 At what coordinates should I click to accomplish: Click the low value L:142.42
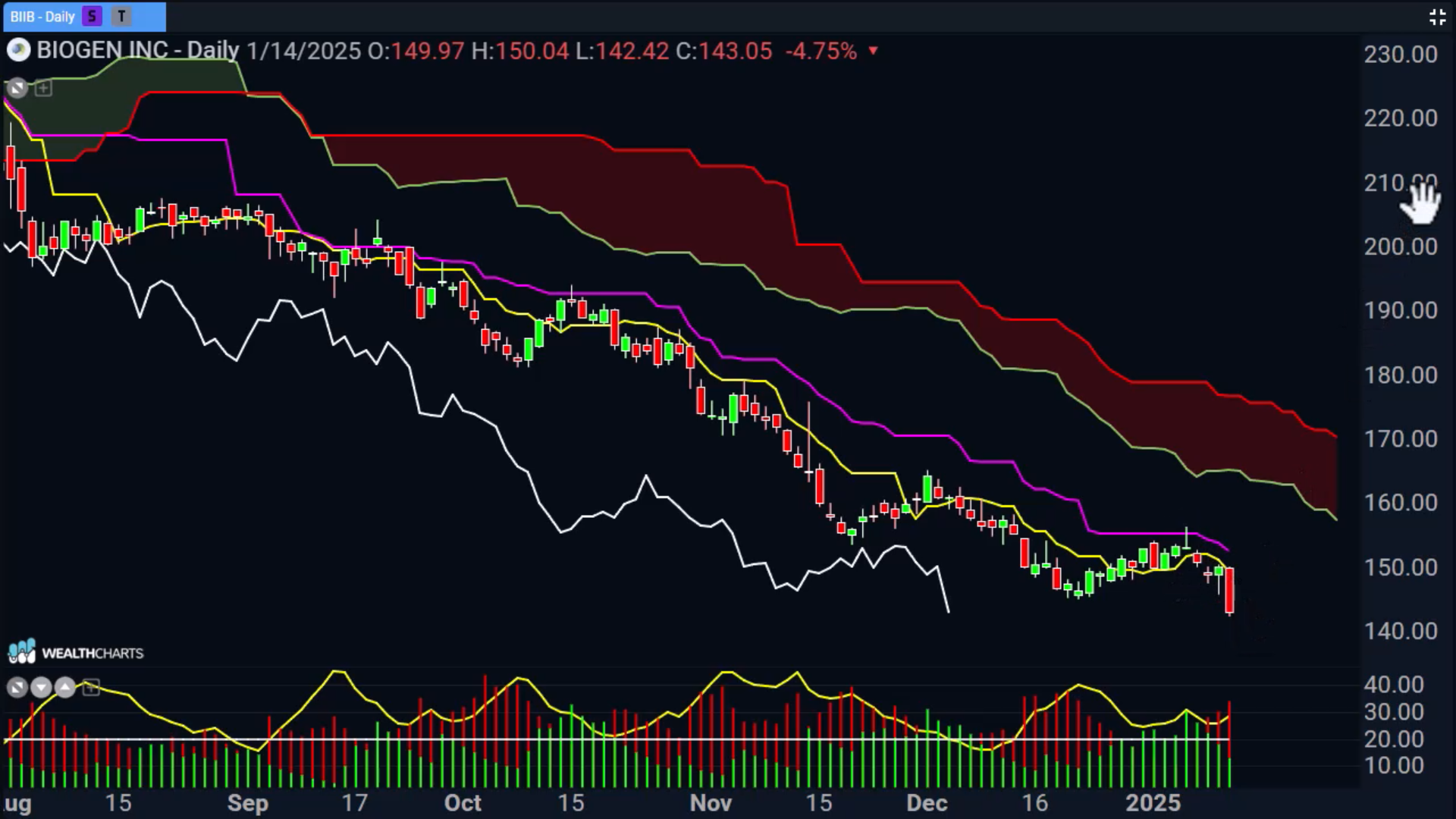click(x=622, y=51)
